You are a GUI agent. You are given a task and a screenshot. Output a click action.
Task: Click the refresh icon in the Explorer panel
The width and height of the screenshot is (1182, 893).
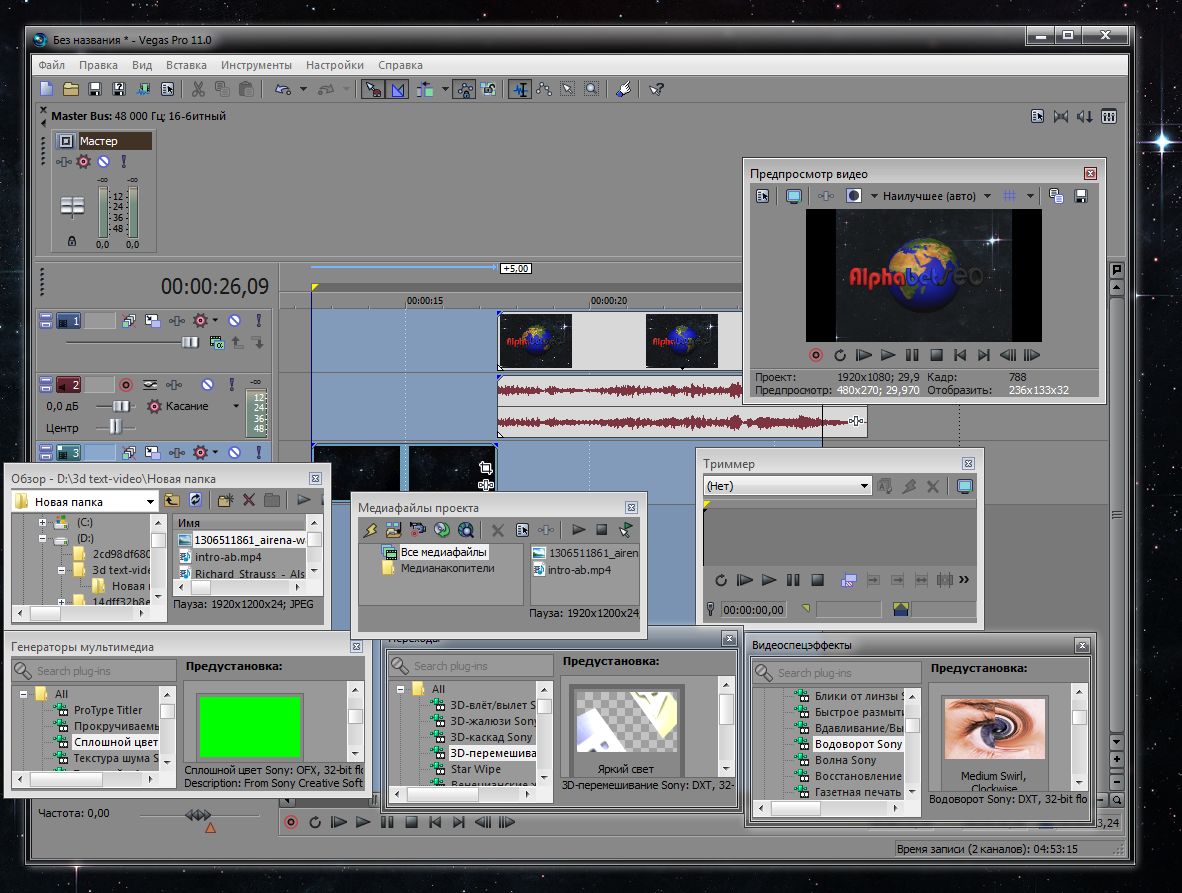[195, 500]
